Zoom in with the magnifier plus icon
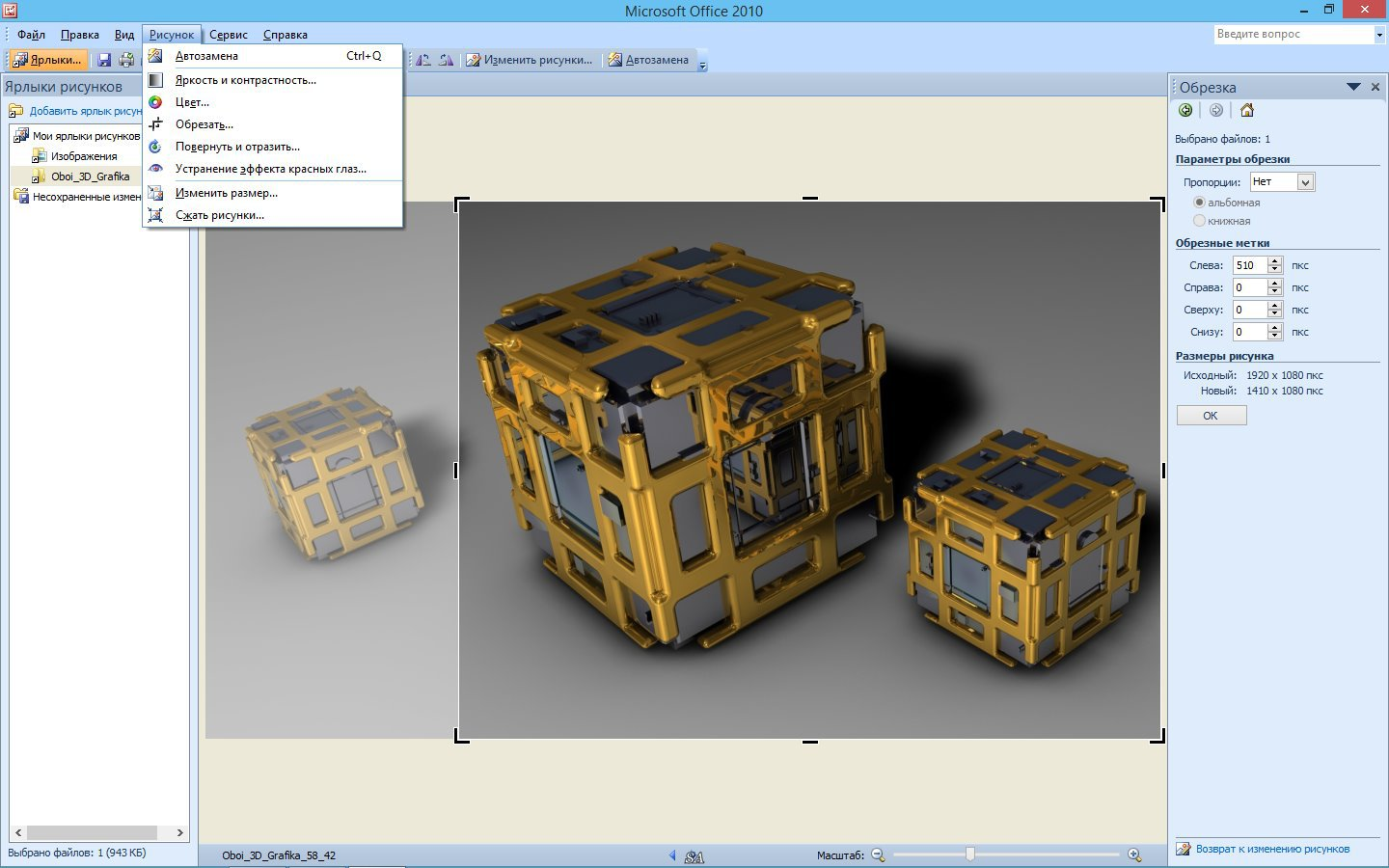This screenshot has height=868, width=1389. point(1134,854)
